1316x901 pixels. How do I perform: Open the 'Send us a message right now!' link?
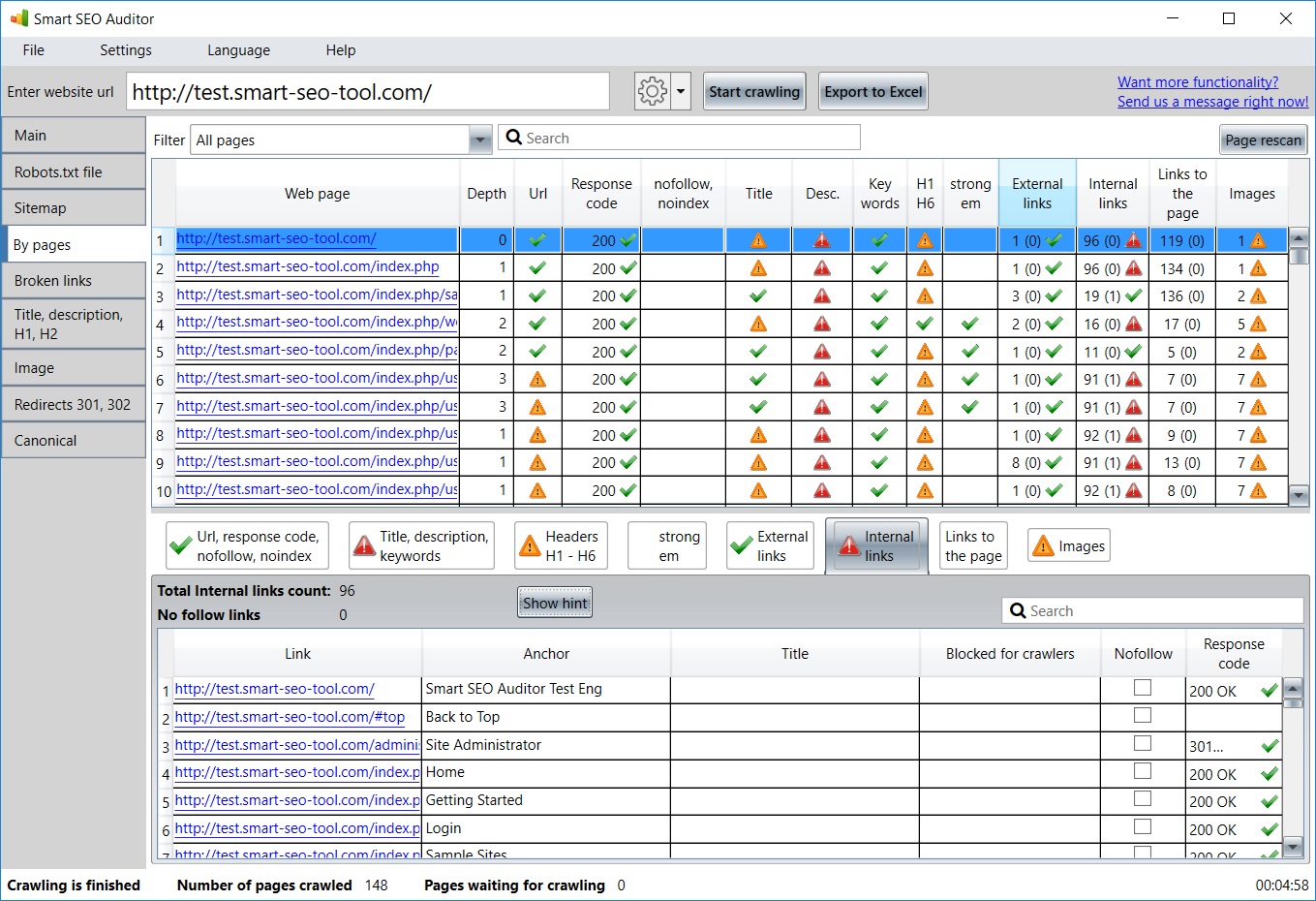pos(1212,102)
